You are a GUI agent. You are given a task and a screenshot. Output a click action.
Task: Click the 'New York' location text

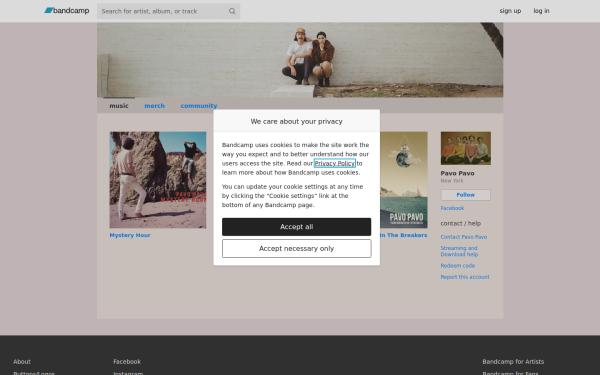click(x=452, y=181)
